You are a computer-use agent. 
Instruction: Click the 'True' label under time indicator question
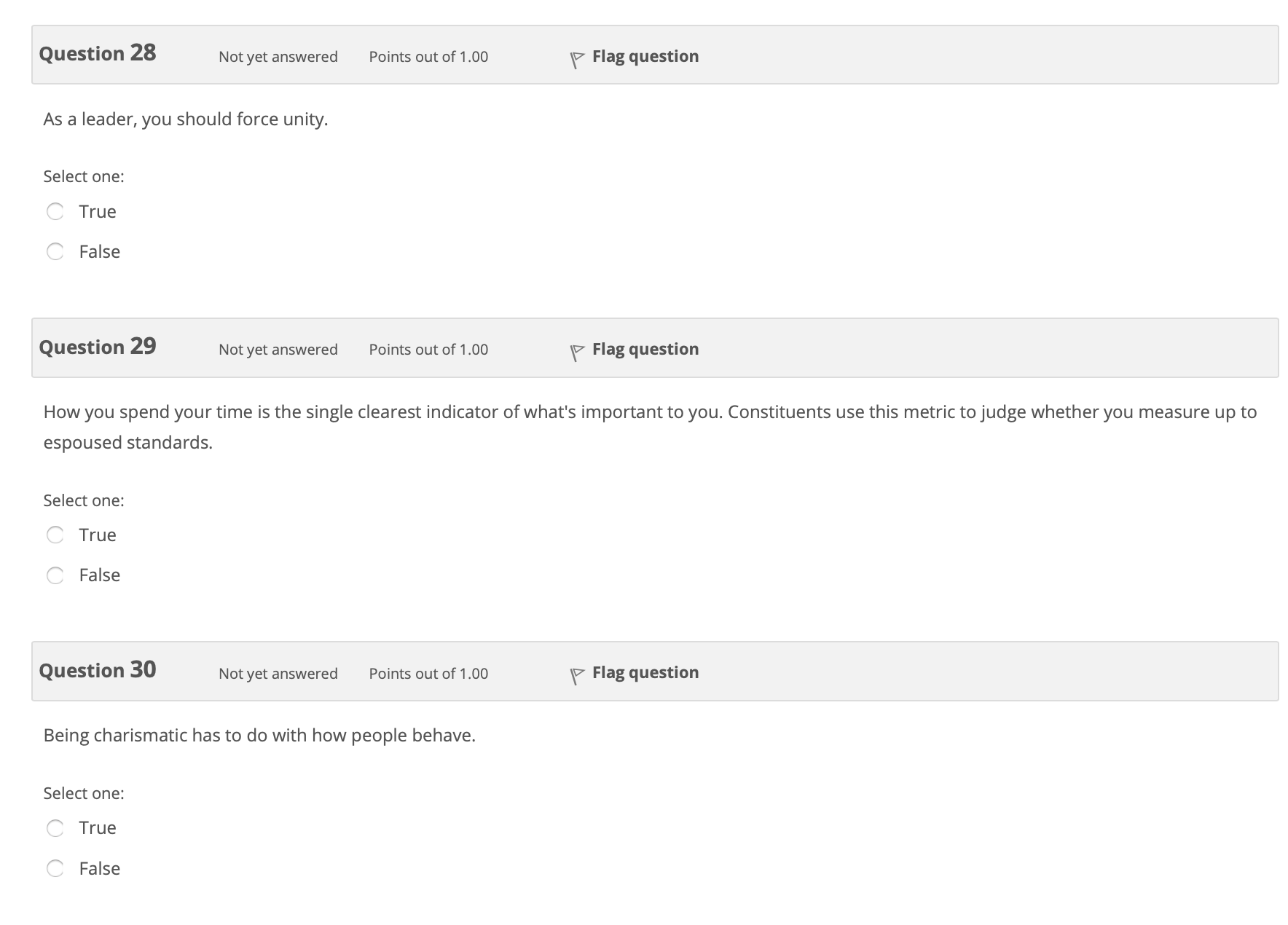click(x=98, y=535)
